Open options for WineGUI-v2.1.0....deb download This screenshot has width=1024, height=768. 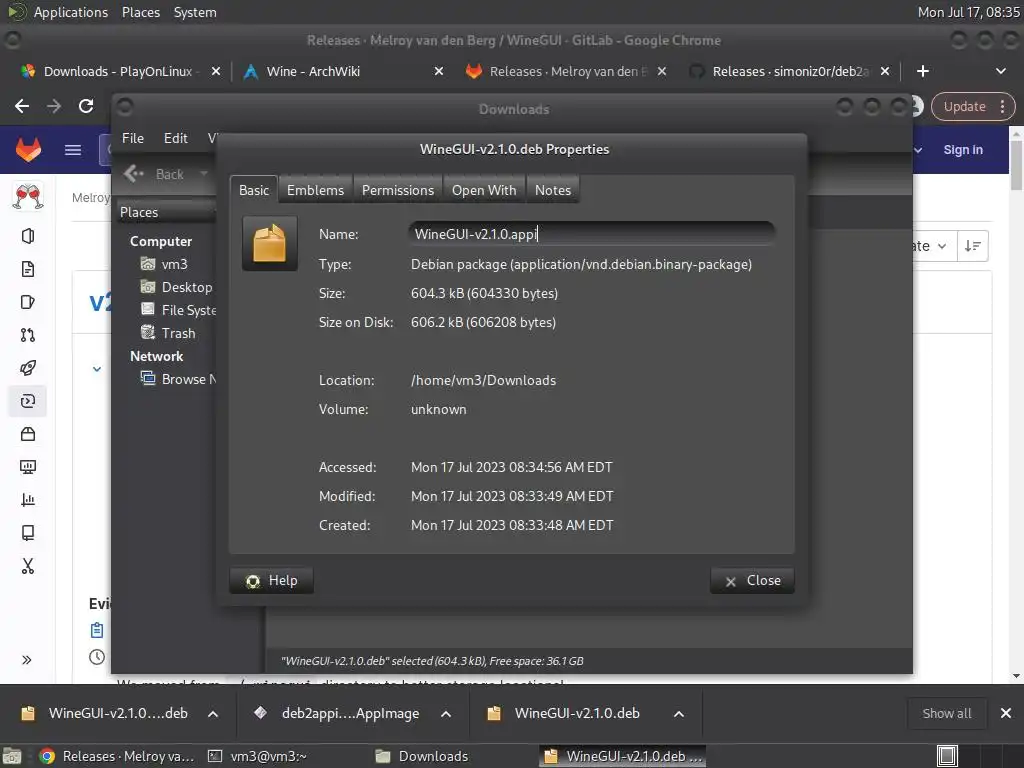[213, 714]
